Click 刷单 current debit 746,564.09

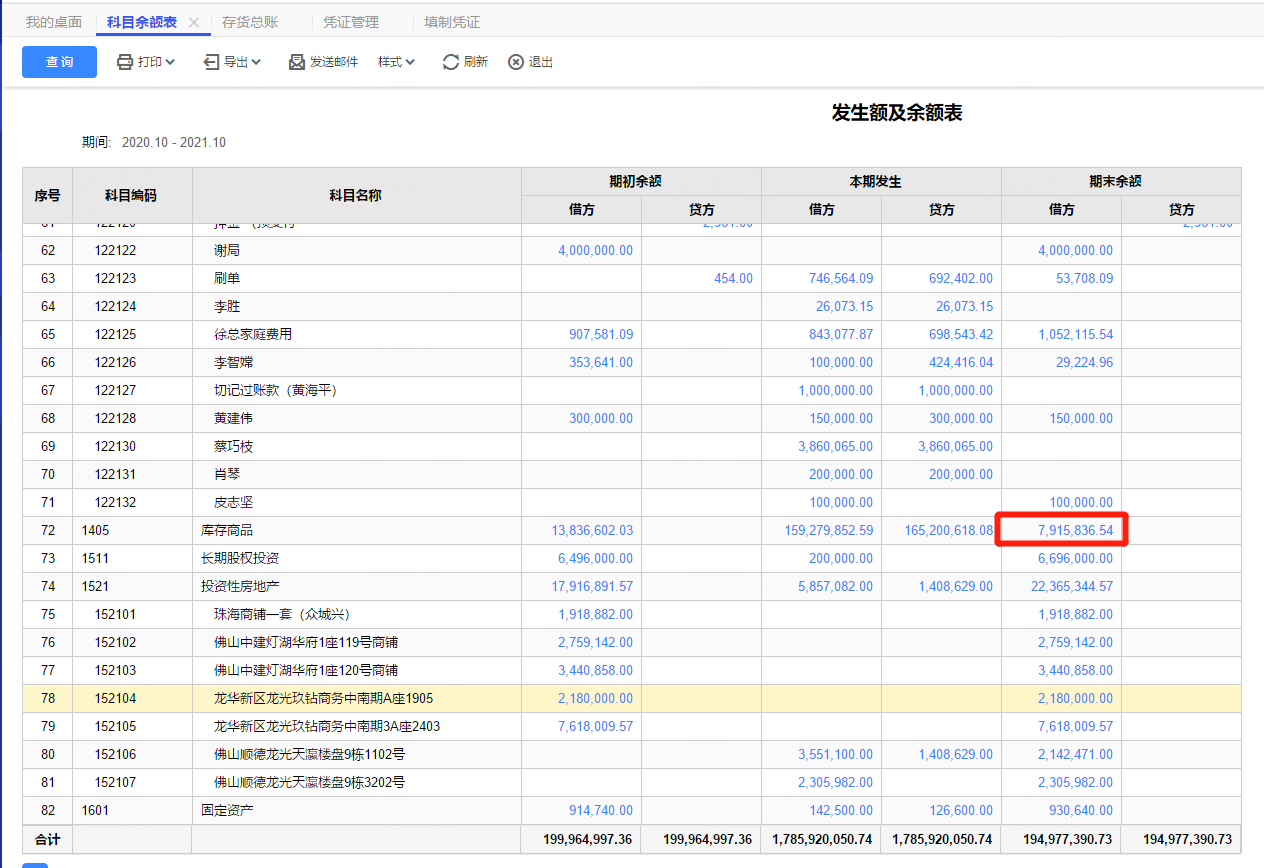(x=839, y=278)
